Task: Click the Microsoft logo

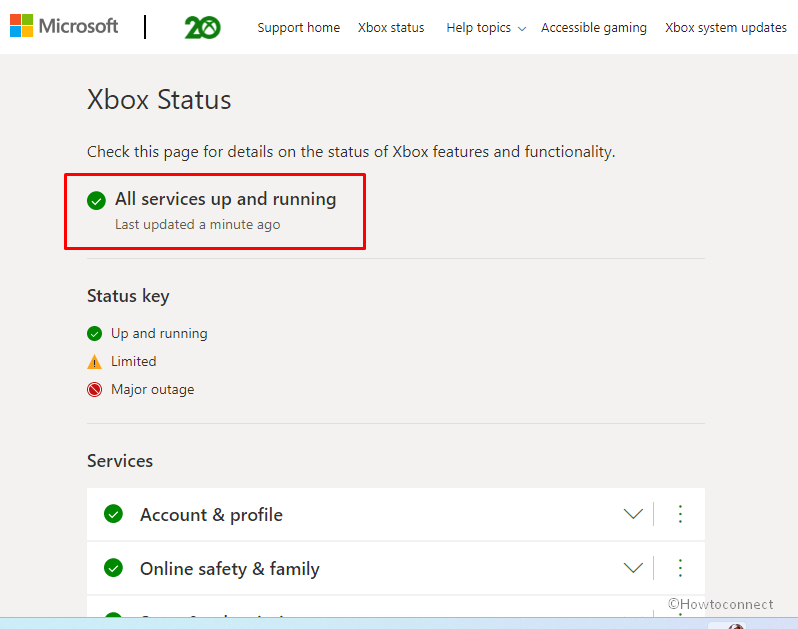Action: click(x=64, y=26)
